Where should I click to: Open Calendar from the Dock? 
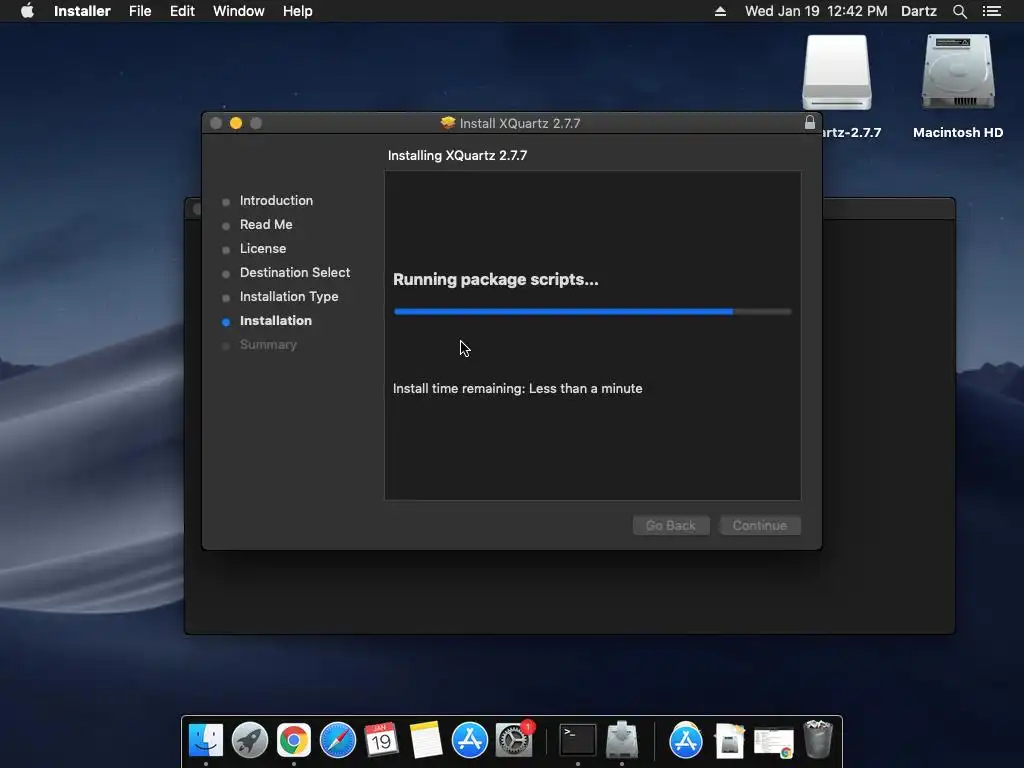381,740
